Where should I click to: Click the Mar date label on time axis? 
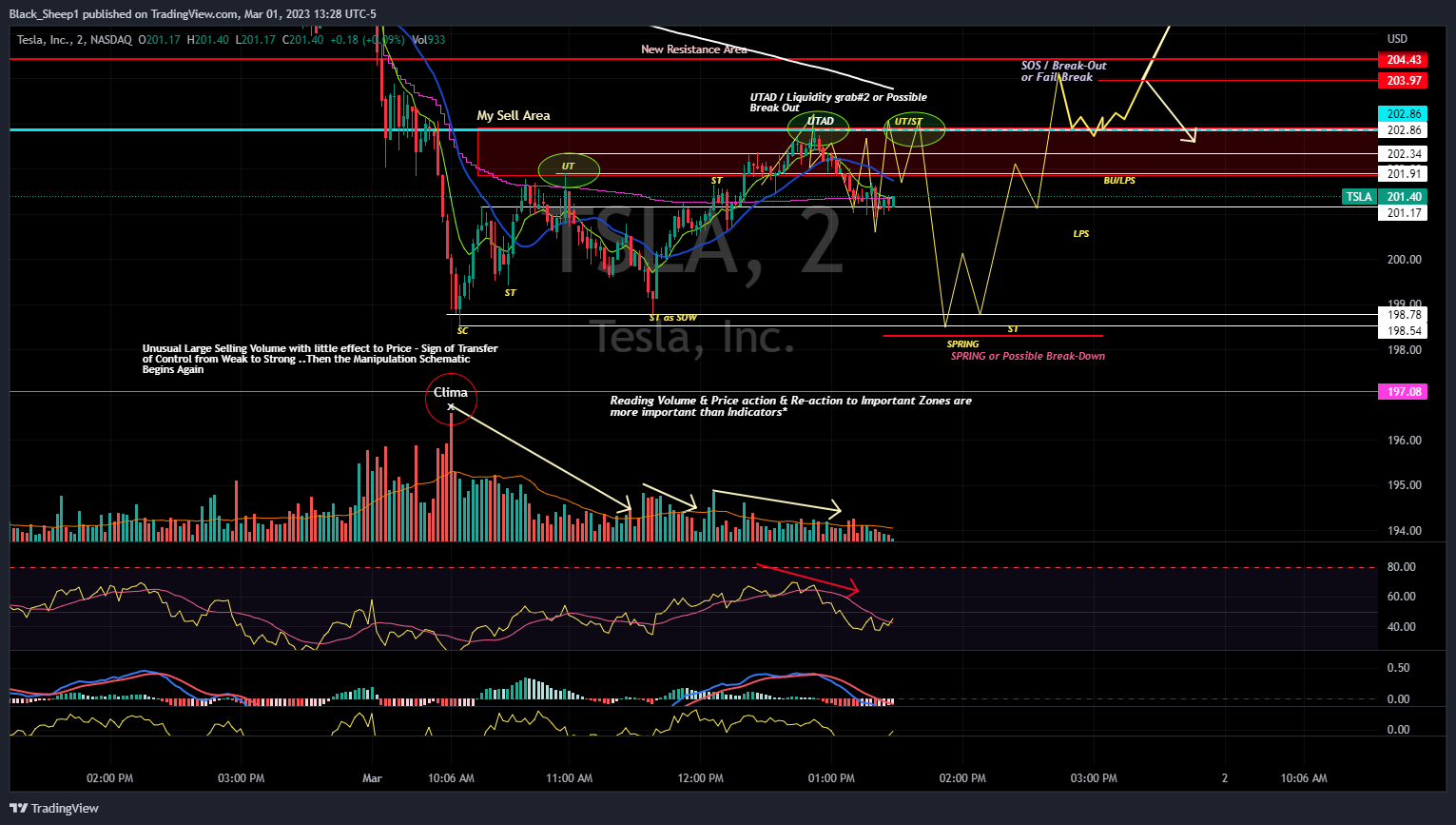[x=372, y=778]
